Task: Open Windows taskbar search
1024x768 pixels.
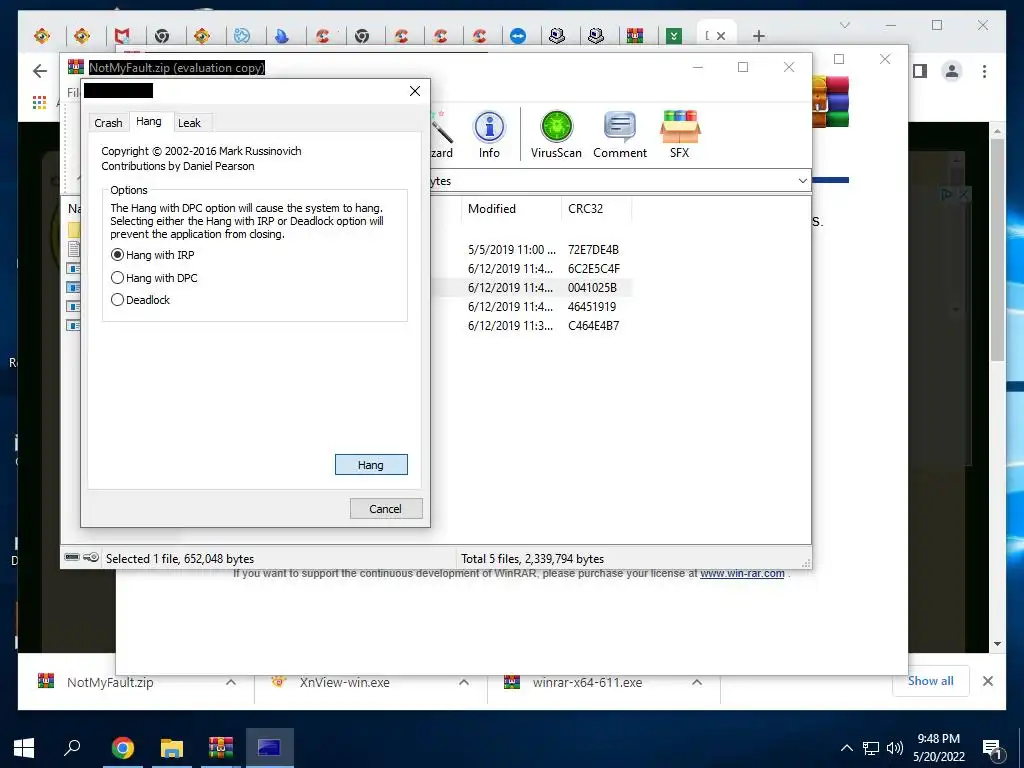Action: [x=72, y=748]
